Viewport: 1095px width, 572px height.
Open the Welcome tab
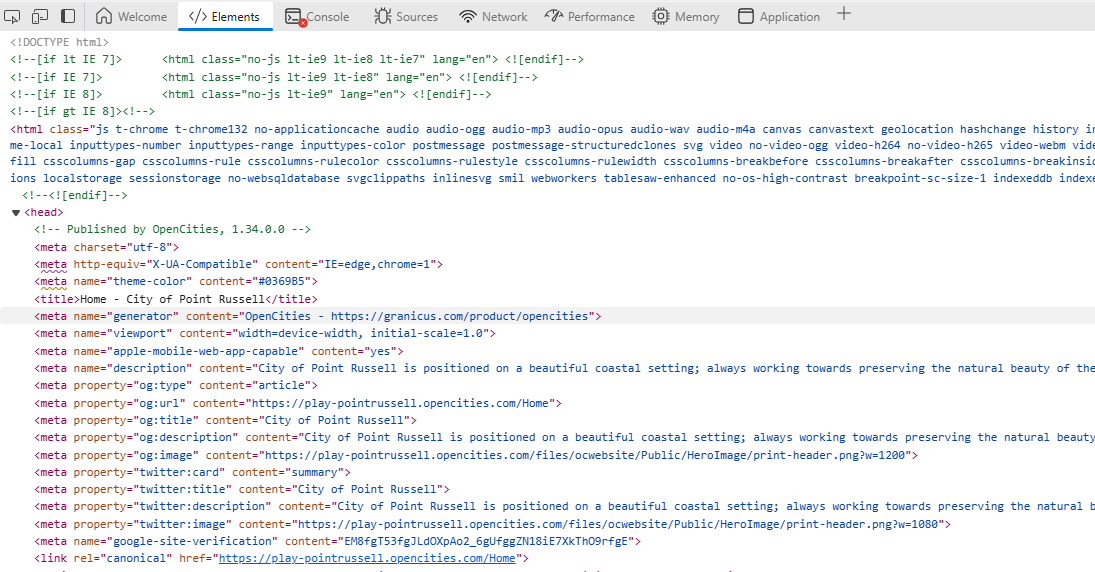131,16
